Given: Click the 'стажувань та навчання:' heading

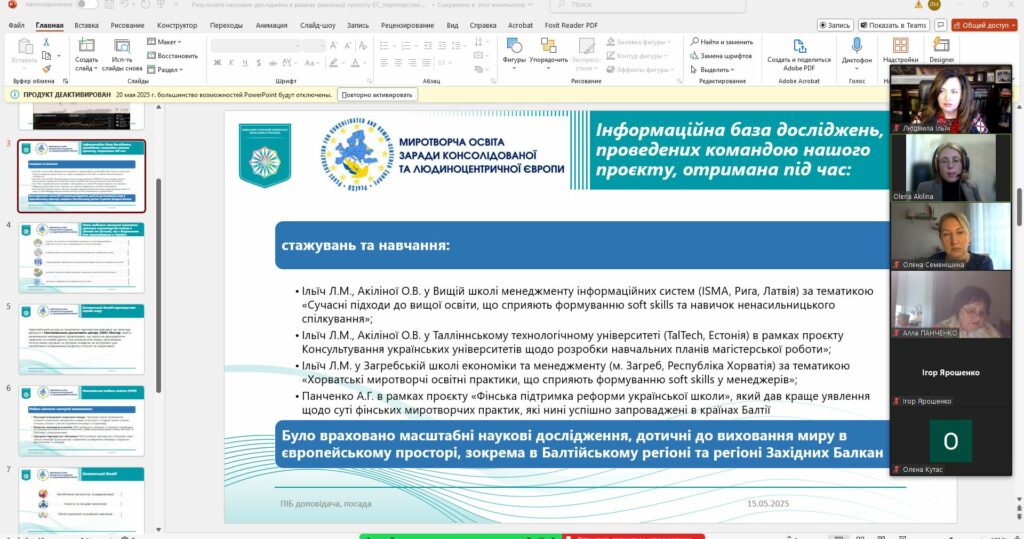Looking at the screenshot, I should (x=366, y=246).
